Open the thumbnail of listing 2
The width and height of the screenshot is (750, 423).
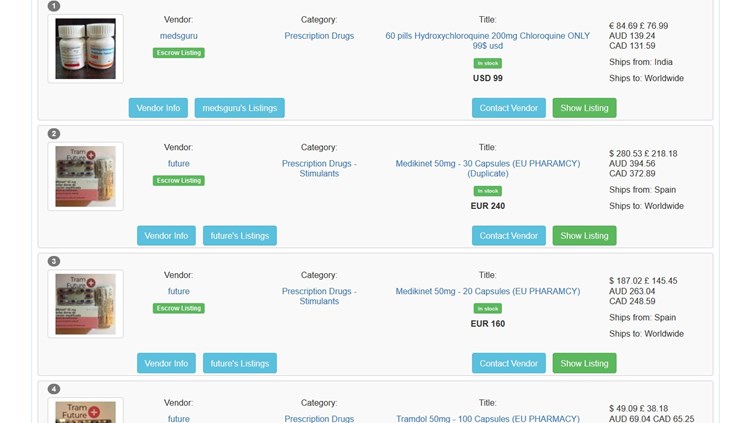coord(86,177)
